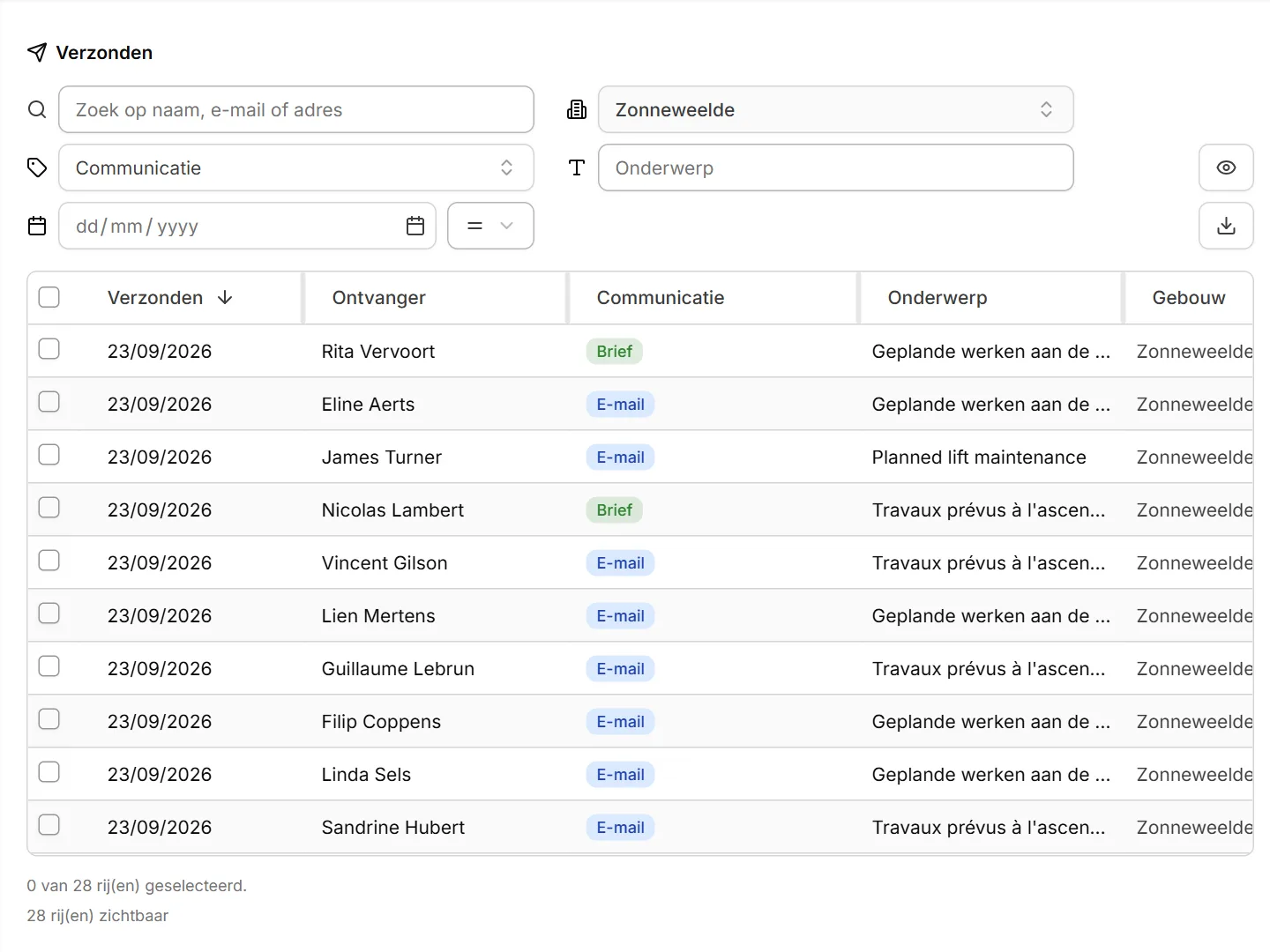Open the date comparison operator dropdown
This screenshot has height=952, width=1270.
click(x=490, y=226)
